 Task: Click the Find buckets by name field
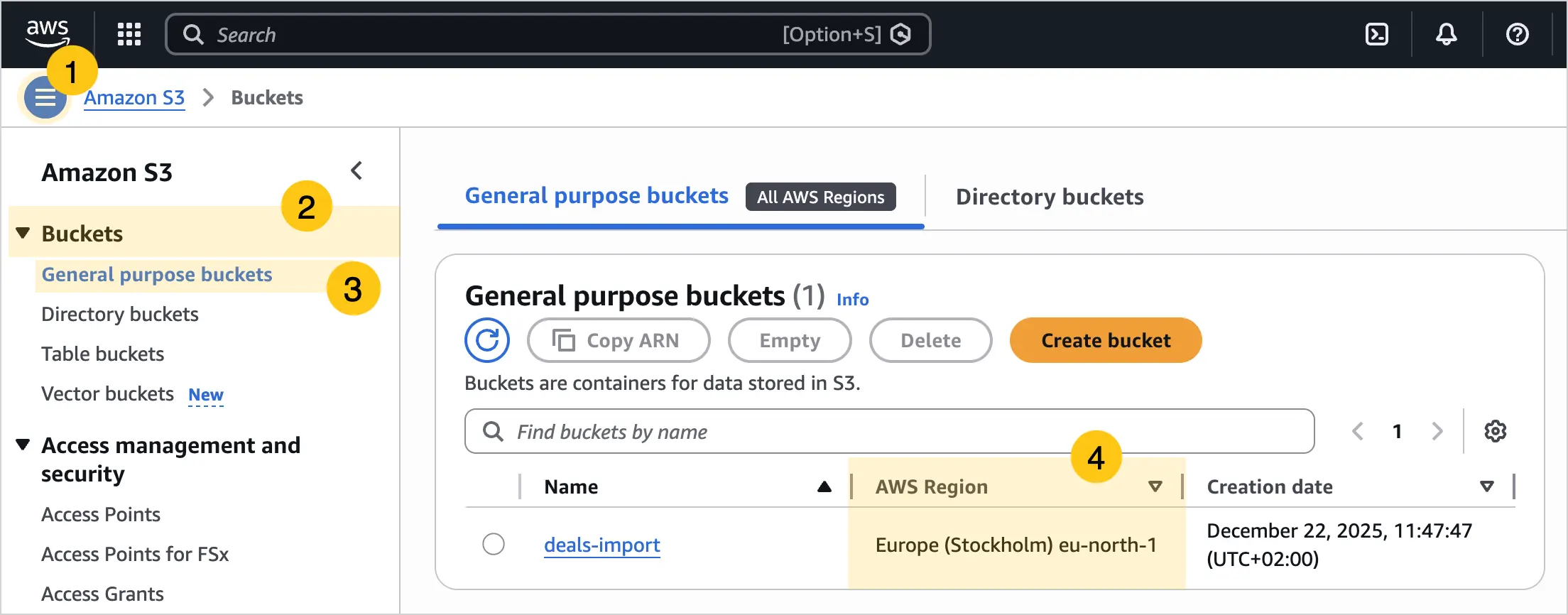(890, 431)
